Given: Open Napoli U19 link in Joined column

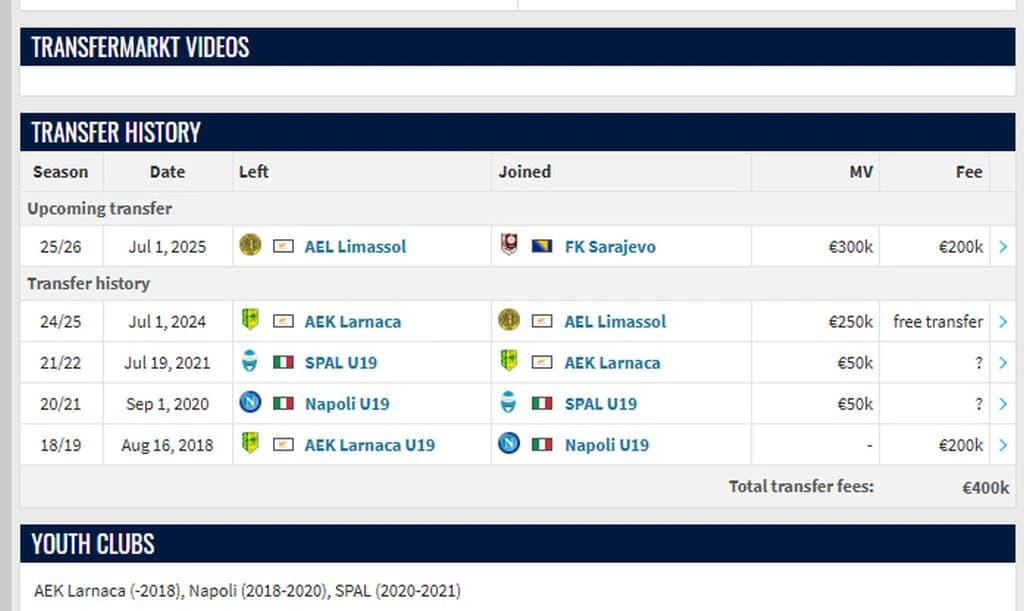Looking at the screenshot, I should pos(607,445).
